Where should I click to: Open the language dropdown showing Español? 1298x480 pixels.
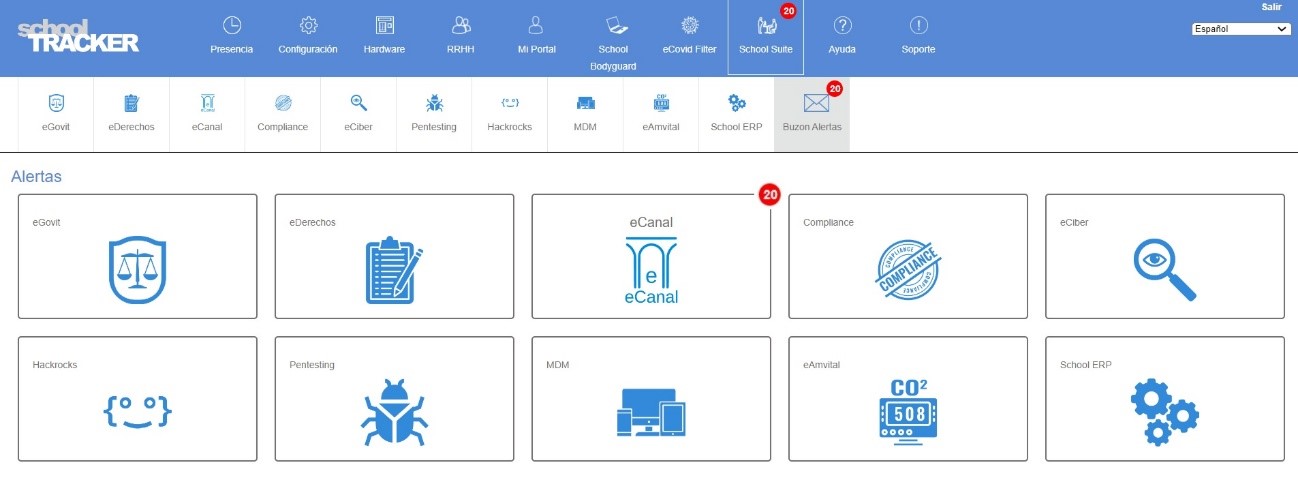[1241, 29]
